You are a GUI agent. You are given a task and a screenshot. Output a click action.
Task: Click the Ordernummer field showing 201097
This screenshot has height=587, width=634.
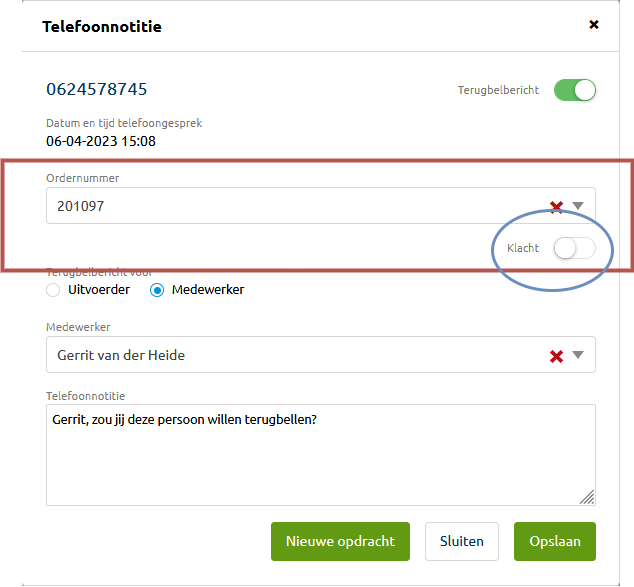click(321, 205)
